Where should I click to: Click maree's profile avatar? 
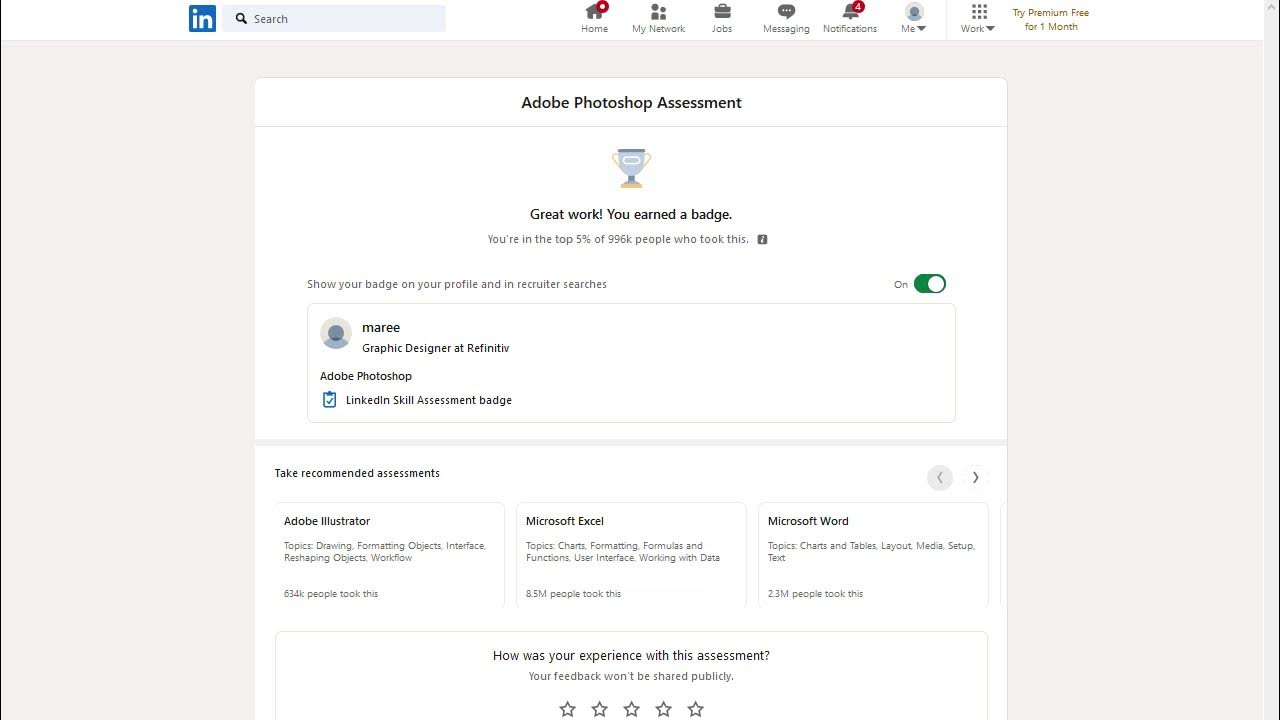336,334
